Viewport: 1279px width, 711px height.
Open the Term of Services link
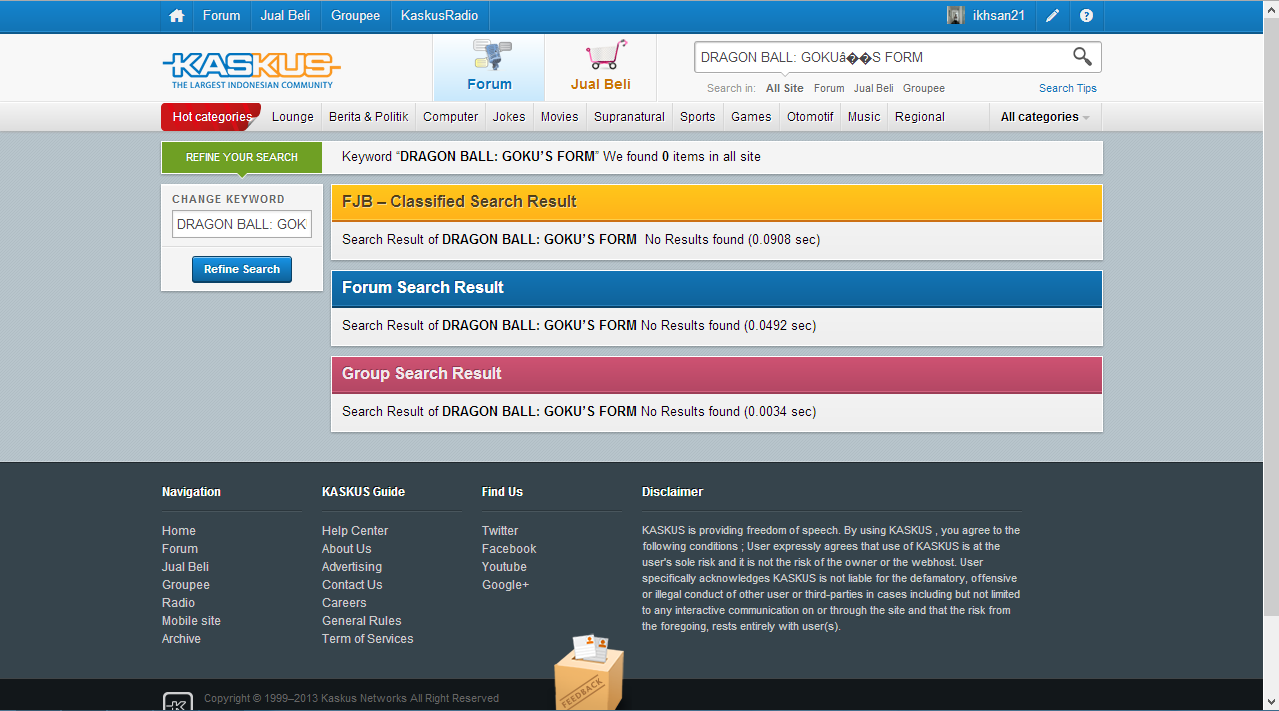click(368, 639)
